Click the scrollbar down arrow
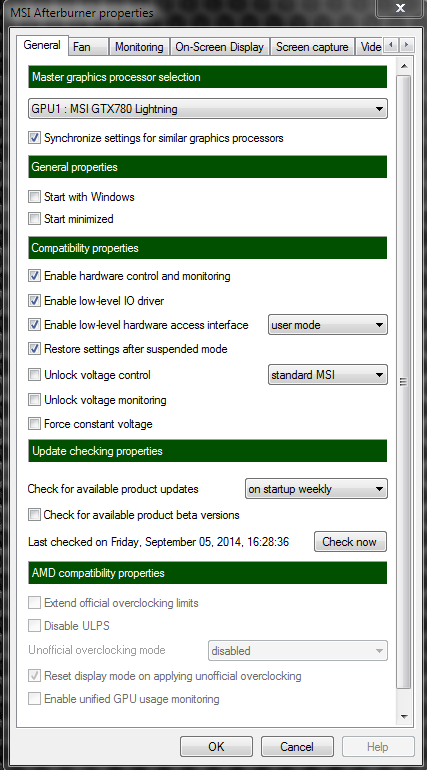Image resolution: width=427 pixels, height=770 pixels. point(404,717)
